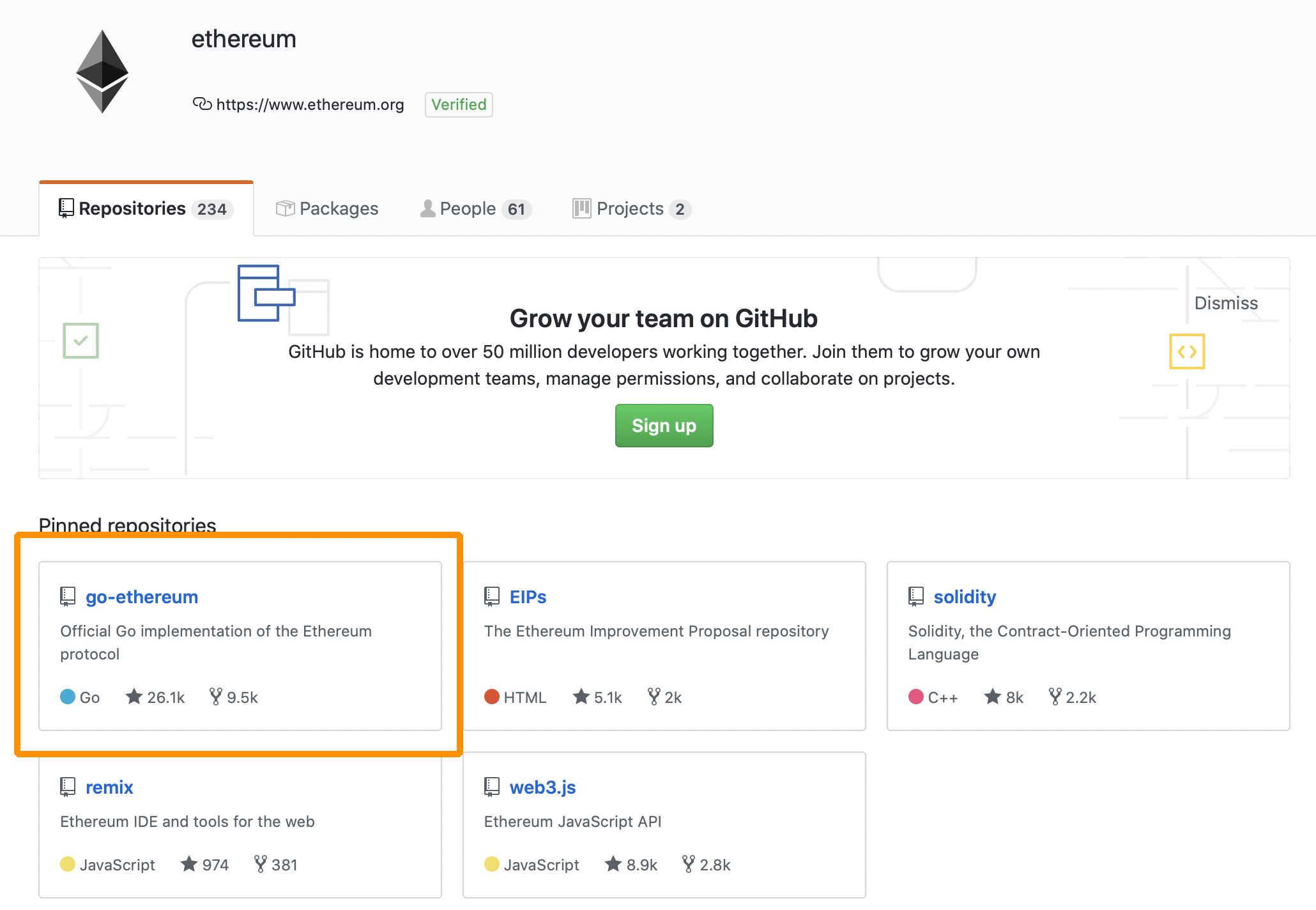Click the Pinned repositories heading

(x=127, y=525)
